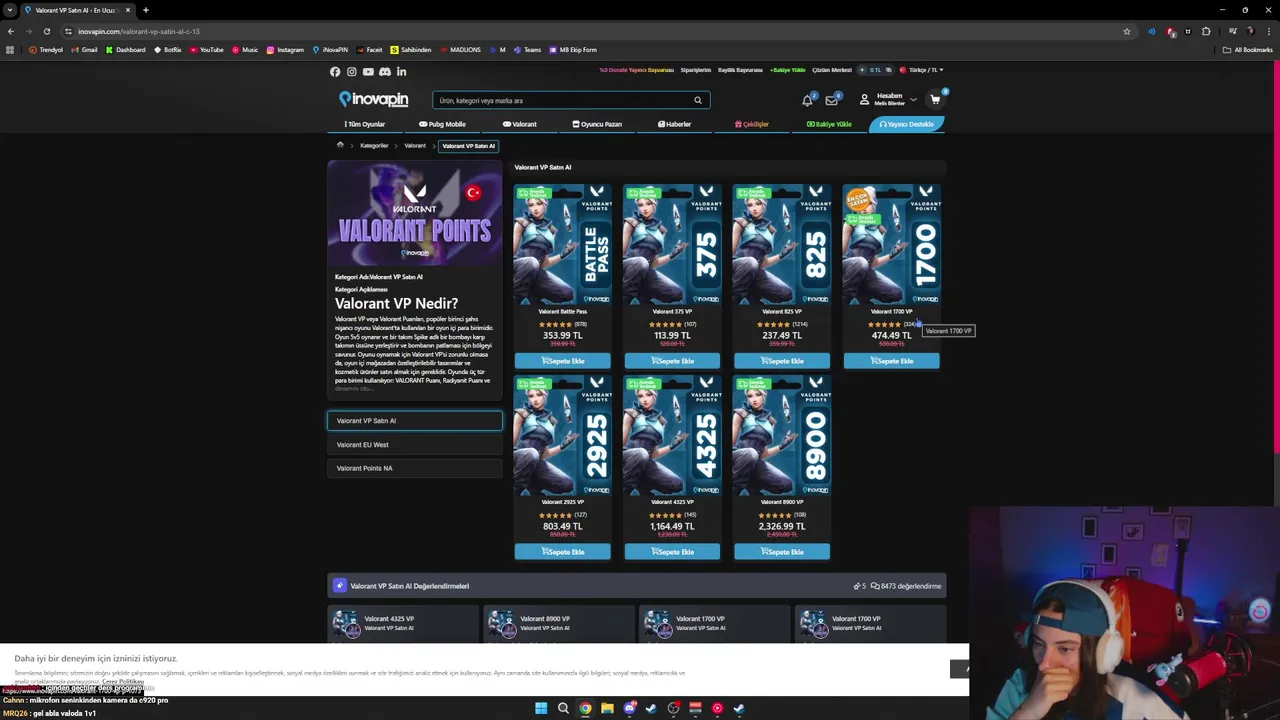Screen dimensions: 1280x720
Task: Open the Chrome apps grid icon in the bookmarks bar
Action: coord(10,50)
